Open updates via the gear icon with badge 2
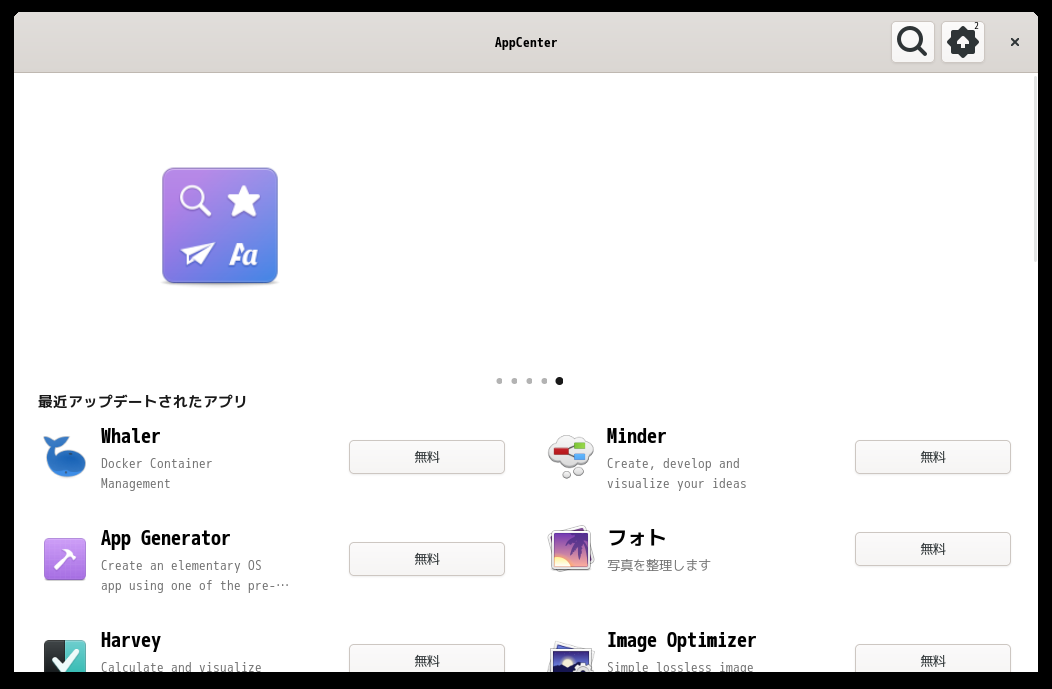 [x=961, y=42]
